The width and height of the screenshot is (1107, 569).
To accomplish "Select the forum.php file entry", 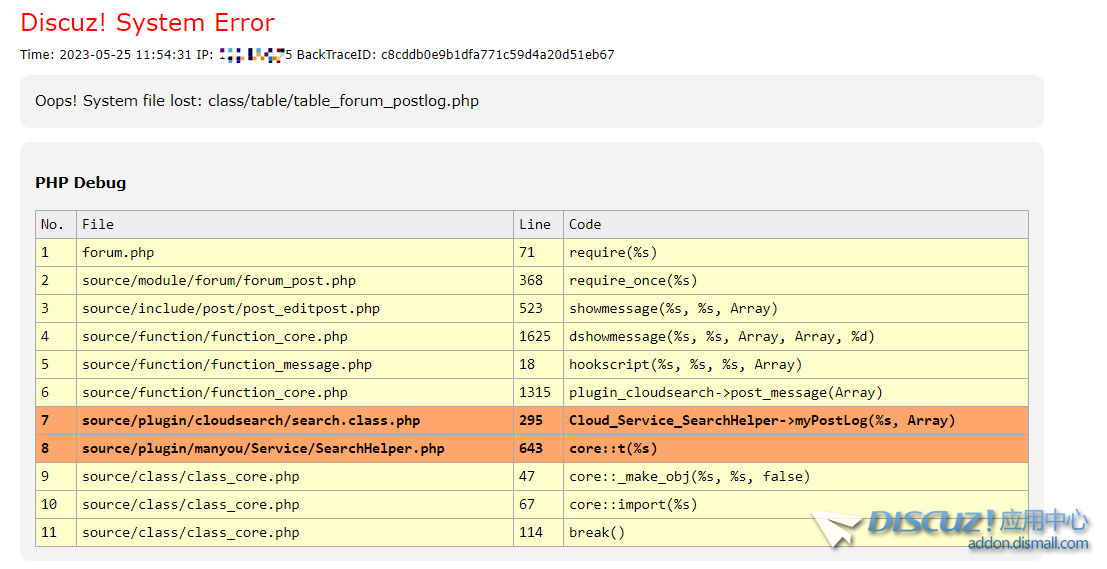I will (x=117, y=252).
